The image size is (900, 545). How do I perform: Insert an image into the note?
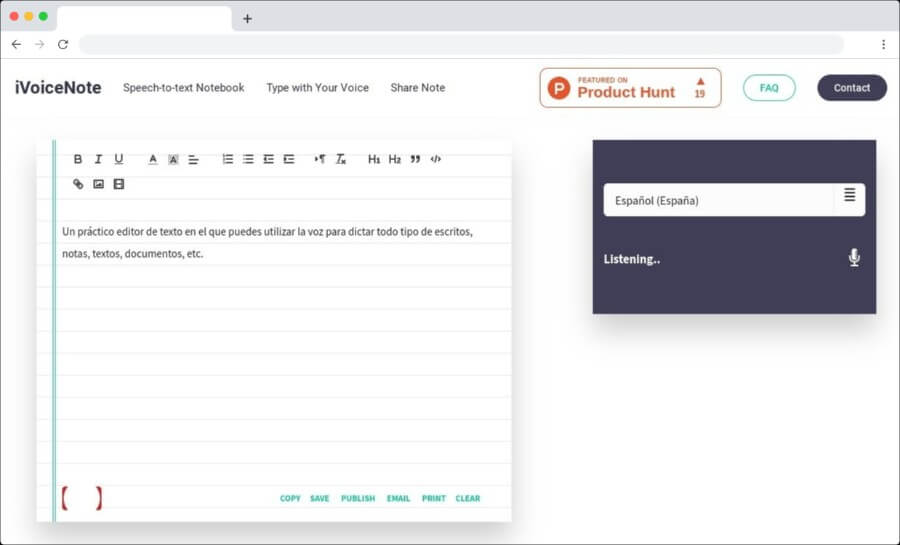(x=98, y=184)
